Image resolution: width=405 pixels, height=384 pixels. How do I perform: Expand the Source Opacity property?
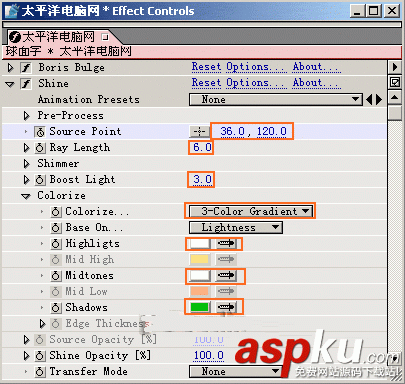[x=26, y=340]
